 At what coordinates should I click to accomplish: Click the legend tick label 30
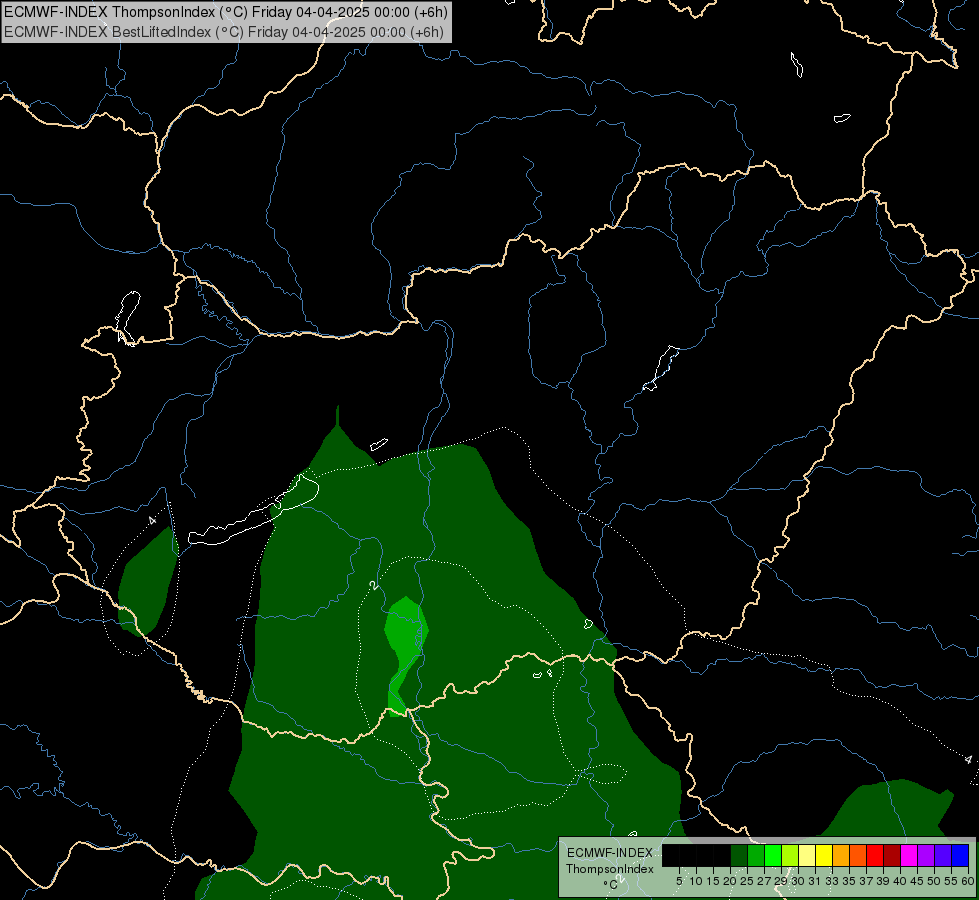[798, 881]
